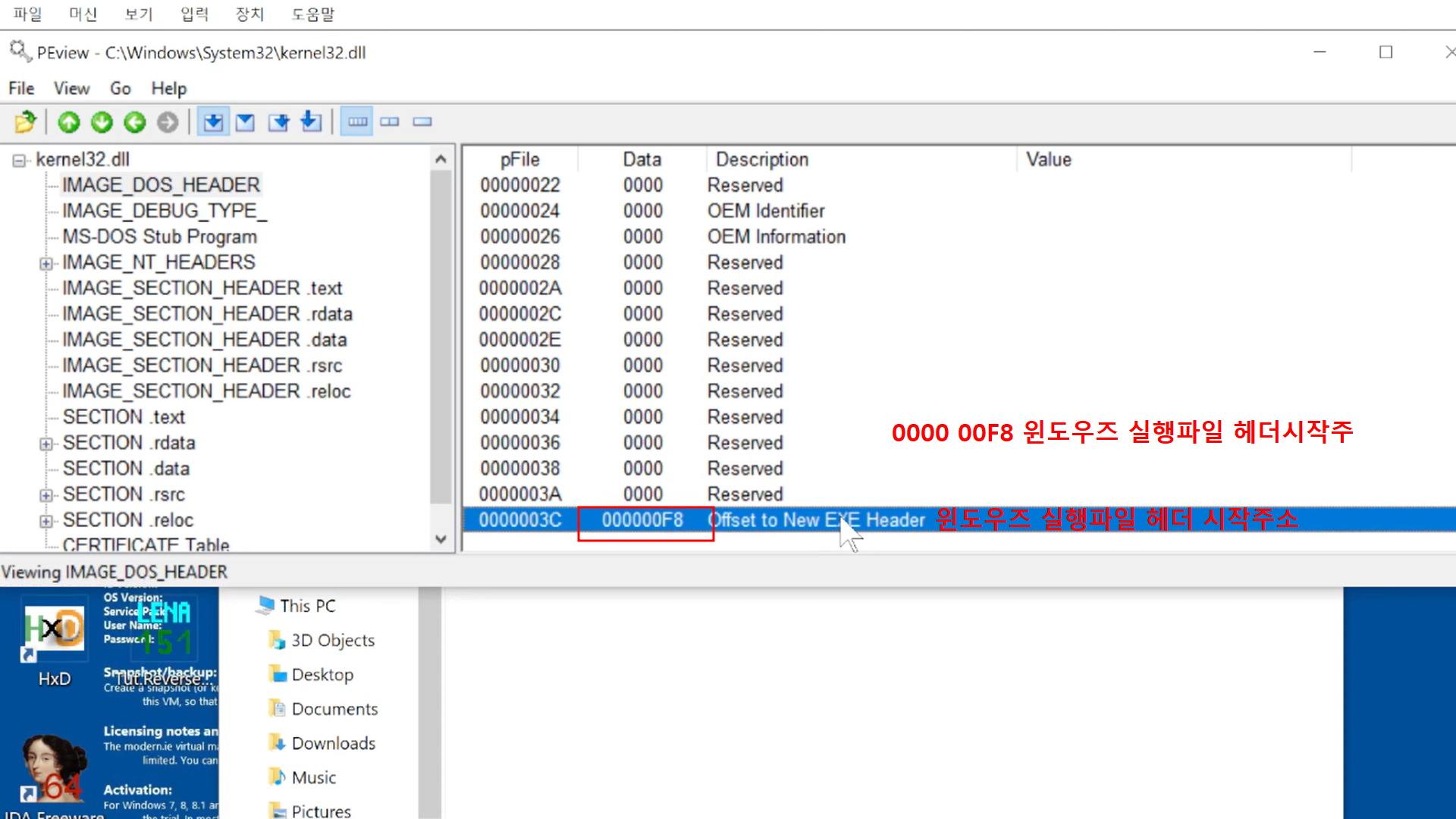Open the PEview Help menu

(168, 88)
